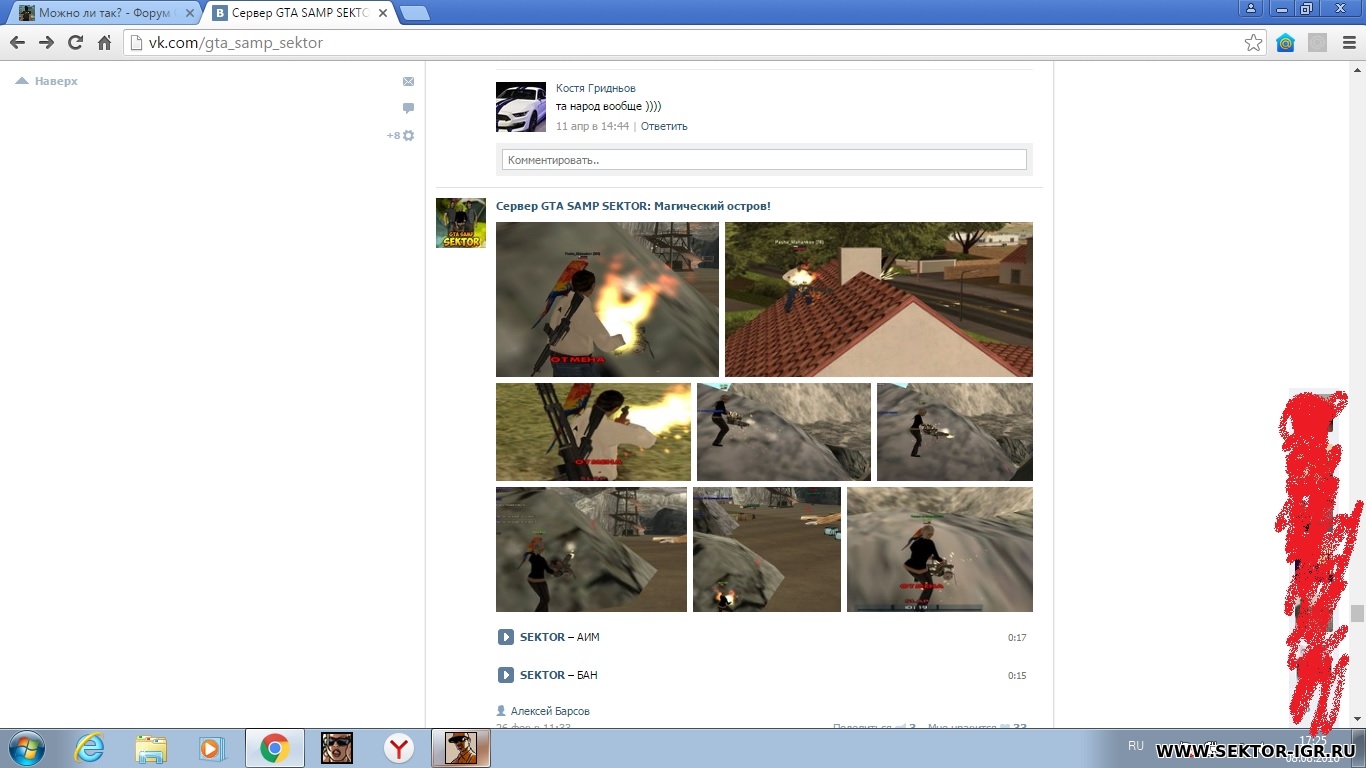The image size is (1366, 768).
Task: Open the +8 notifications gear
Action: tap(401, 135)
